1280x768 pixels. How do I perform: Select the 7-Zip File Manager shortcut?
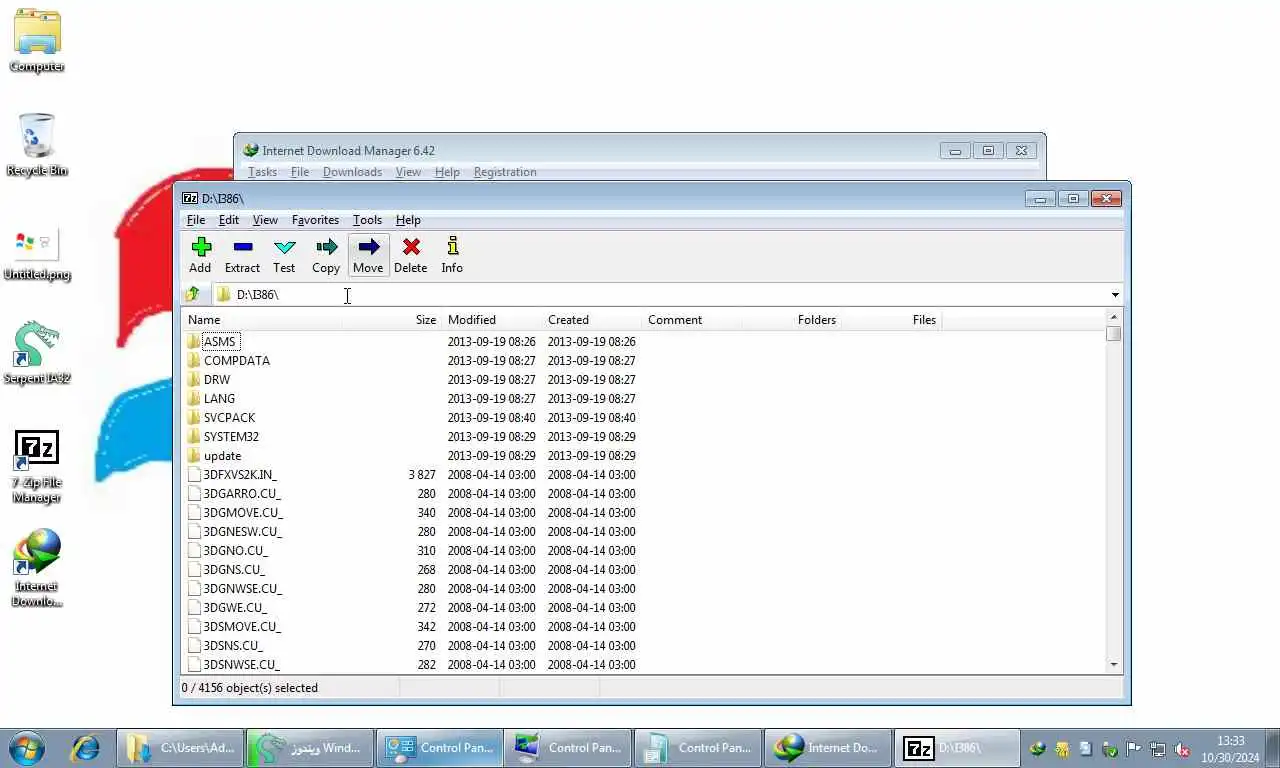tap(37, 466)
